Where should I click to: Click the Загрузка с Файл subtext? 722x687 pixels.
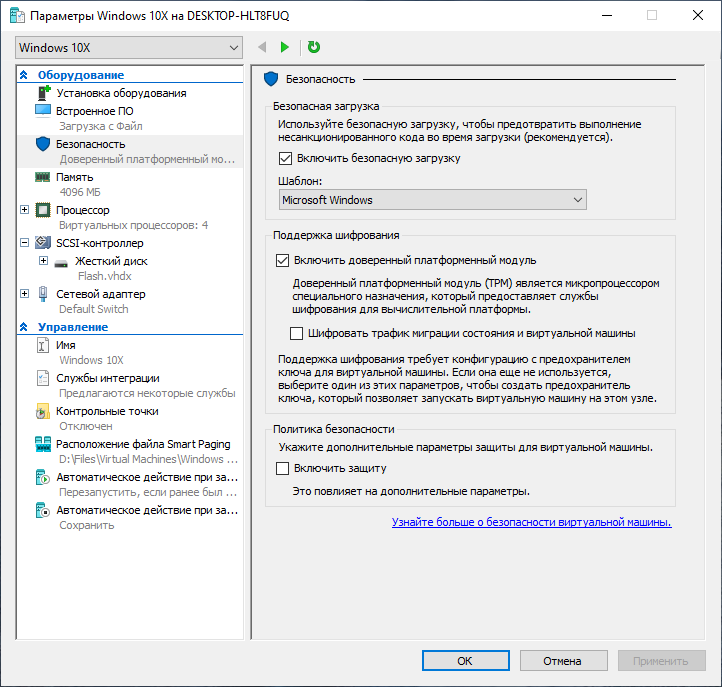tap(100, 126)
